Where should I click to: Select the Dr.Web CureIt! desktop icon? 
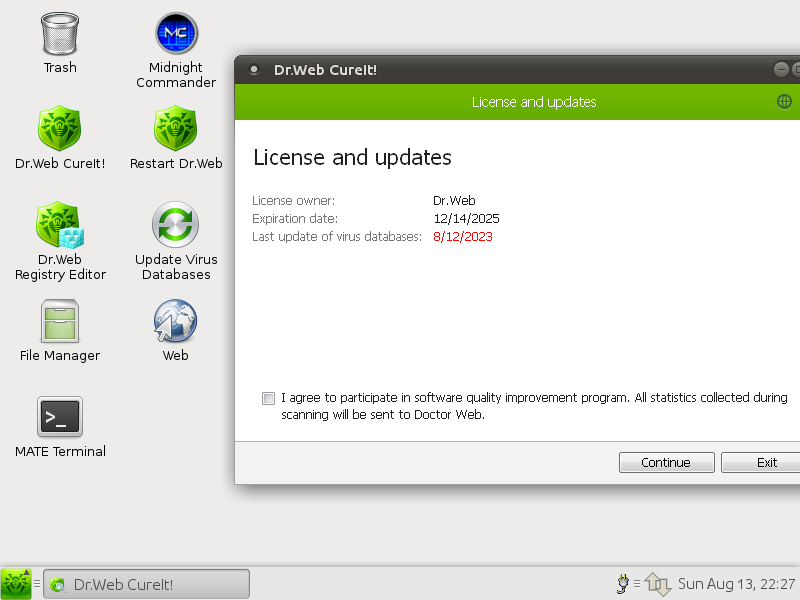pyautogui.click(x=60, y=128)
